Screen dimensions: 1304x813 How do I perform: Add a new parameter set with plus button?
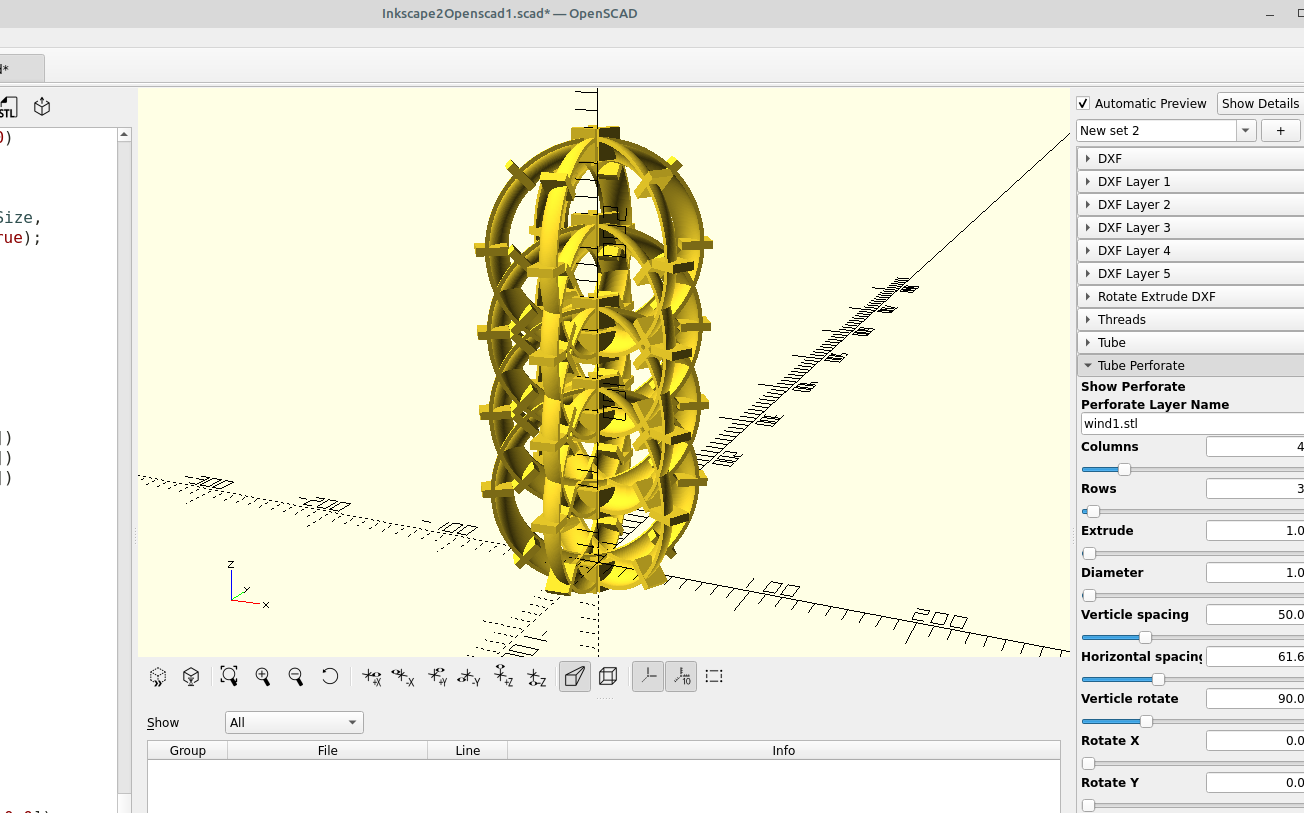coord(1280,130)
